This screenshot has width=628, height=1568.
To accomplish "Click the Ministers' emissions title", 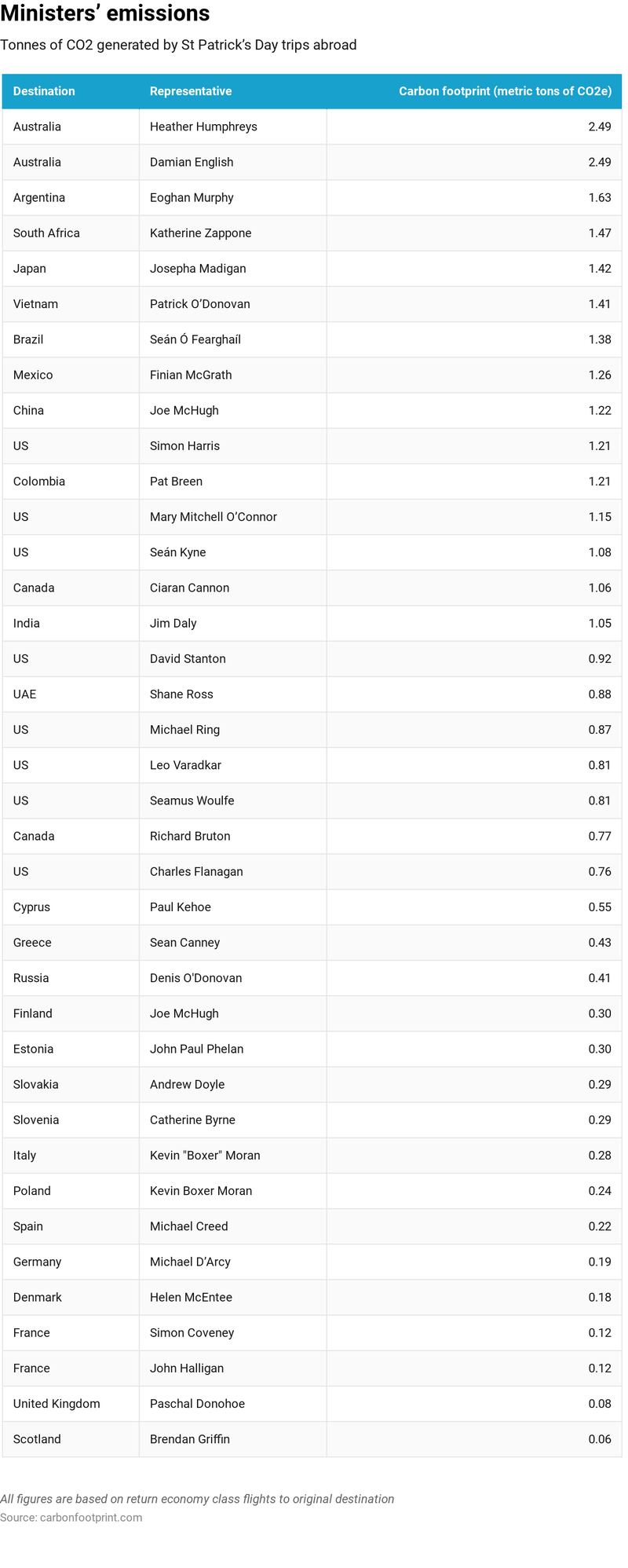I will 105,13.
